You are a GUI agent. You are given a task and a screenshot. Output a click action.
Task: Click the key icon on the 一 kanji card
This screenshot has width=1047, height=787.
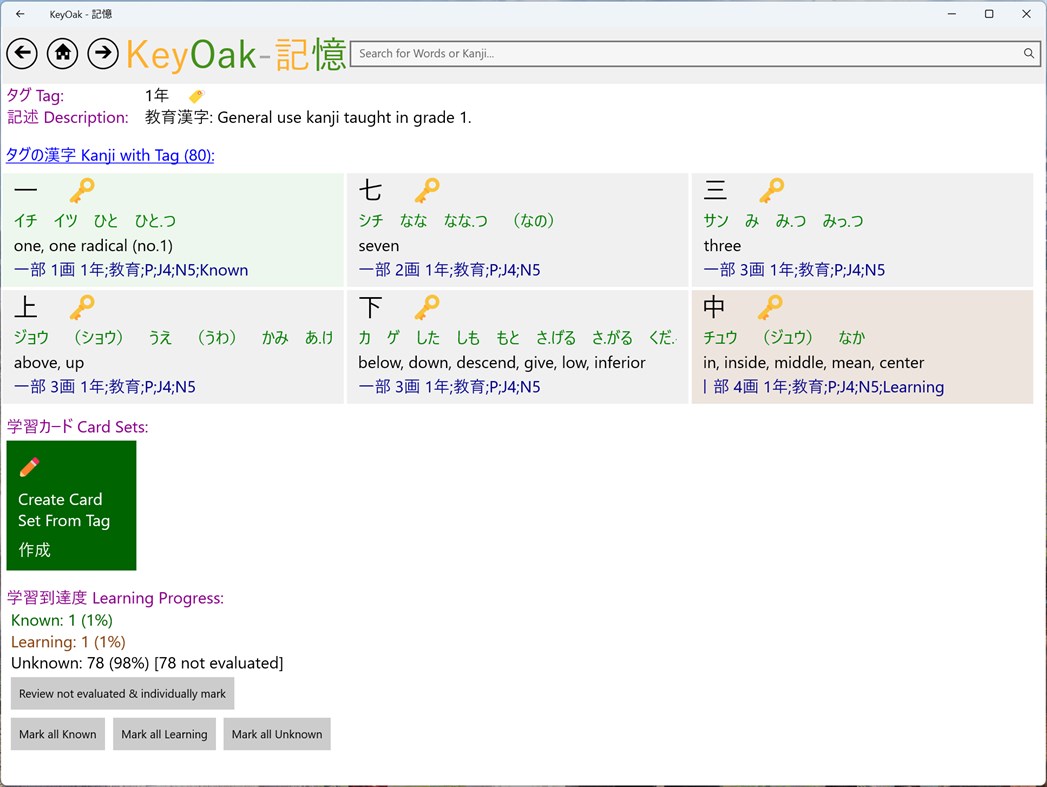coord(82,190)
